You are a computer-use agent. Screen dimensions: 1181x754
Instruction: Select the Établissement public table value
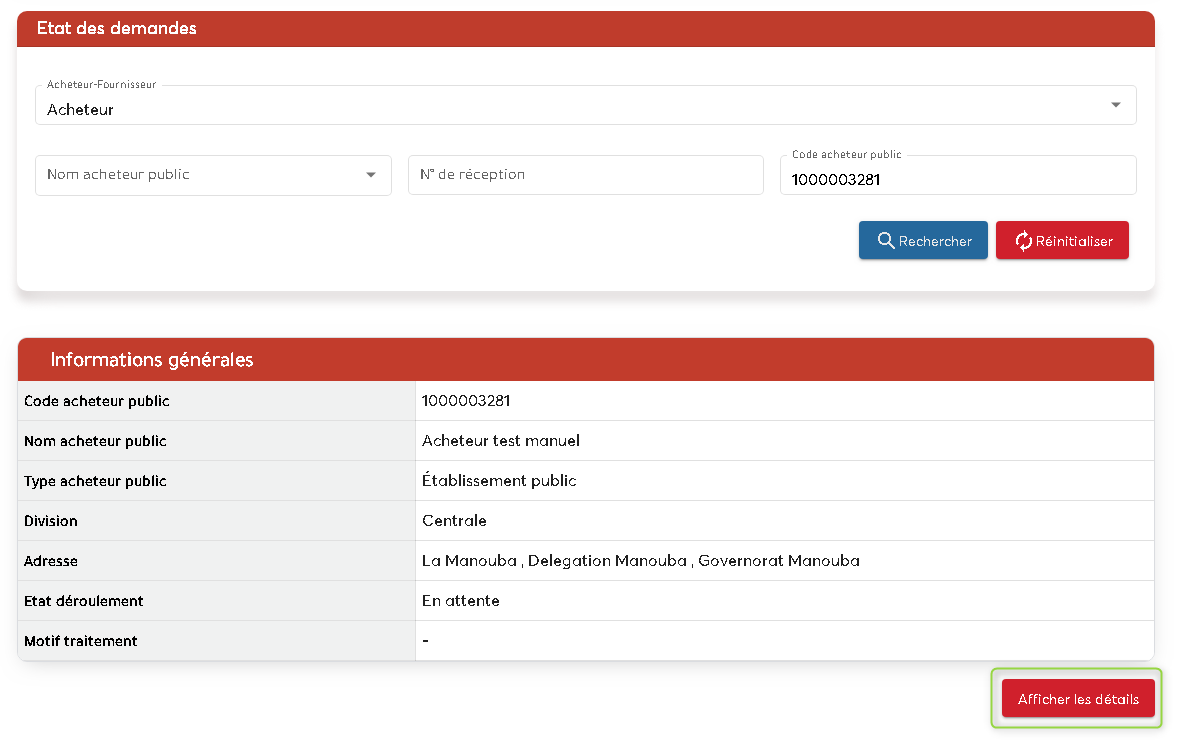(499, 481)
